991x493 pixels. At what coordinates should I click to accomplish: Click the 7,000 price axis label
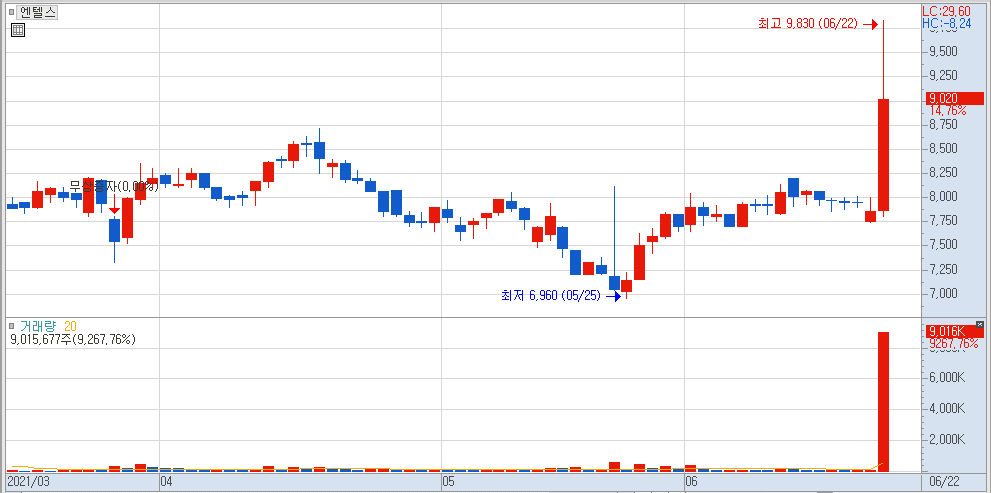click(944, 294)
